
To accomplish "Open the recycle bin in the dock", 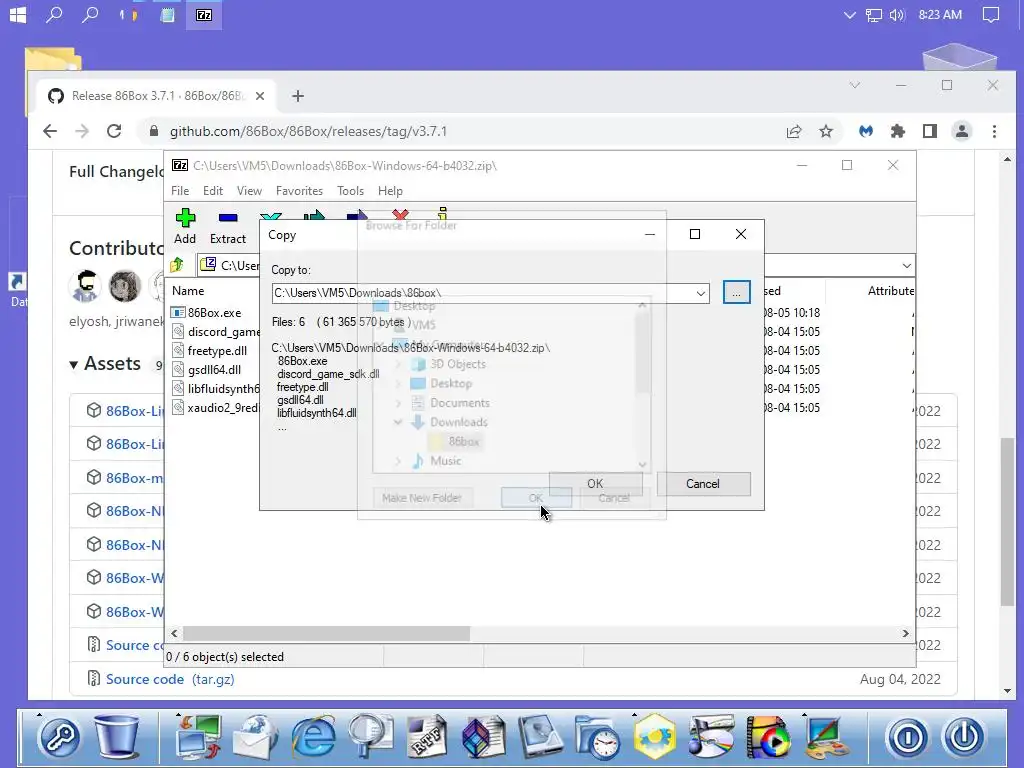I will click(x=118, y=736).
